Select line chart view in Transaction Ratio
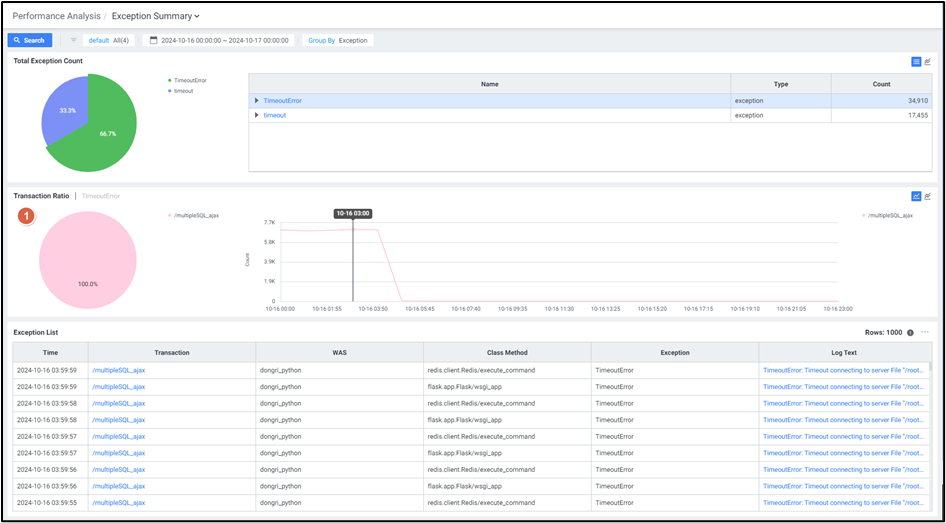Image resolution: width=946 pixels, height=523 pixels. point(916,196)
